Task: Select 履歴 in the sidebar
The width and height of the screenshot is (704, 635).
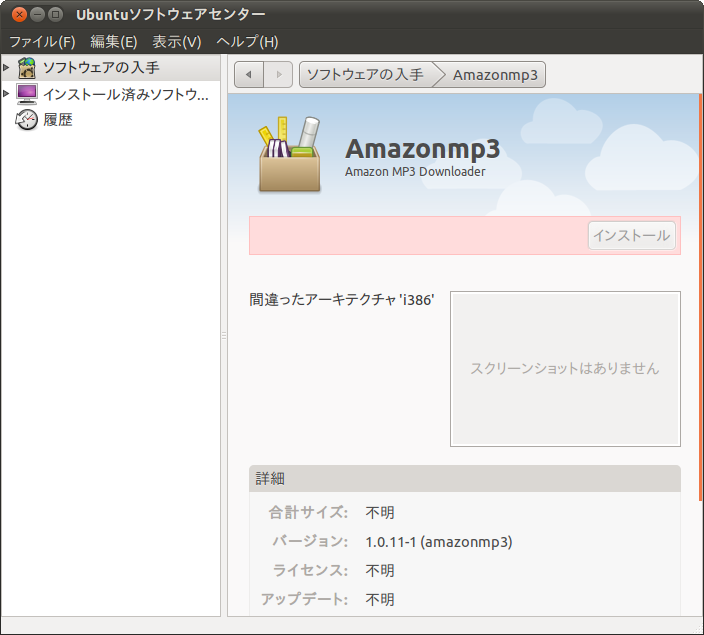Action: click(58, 120)
